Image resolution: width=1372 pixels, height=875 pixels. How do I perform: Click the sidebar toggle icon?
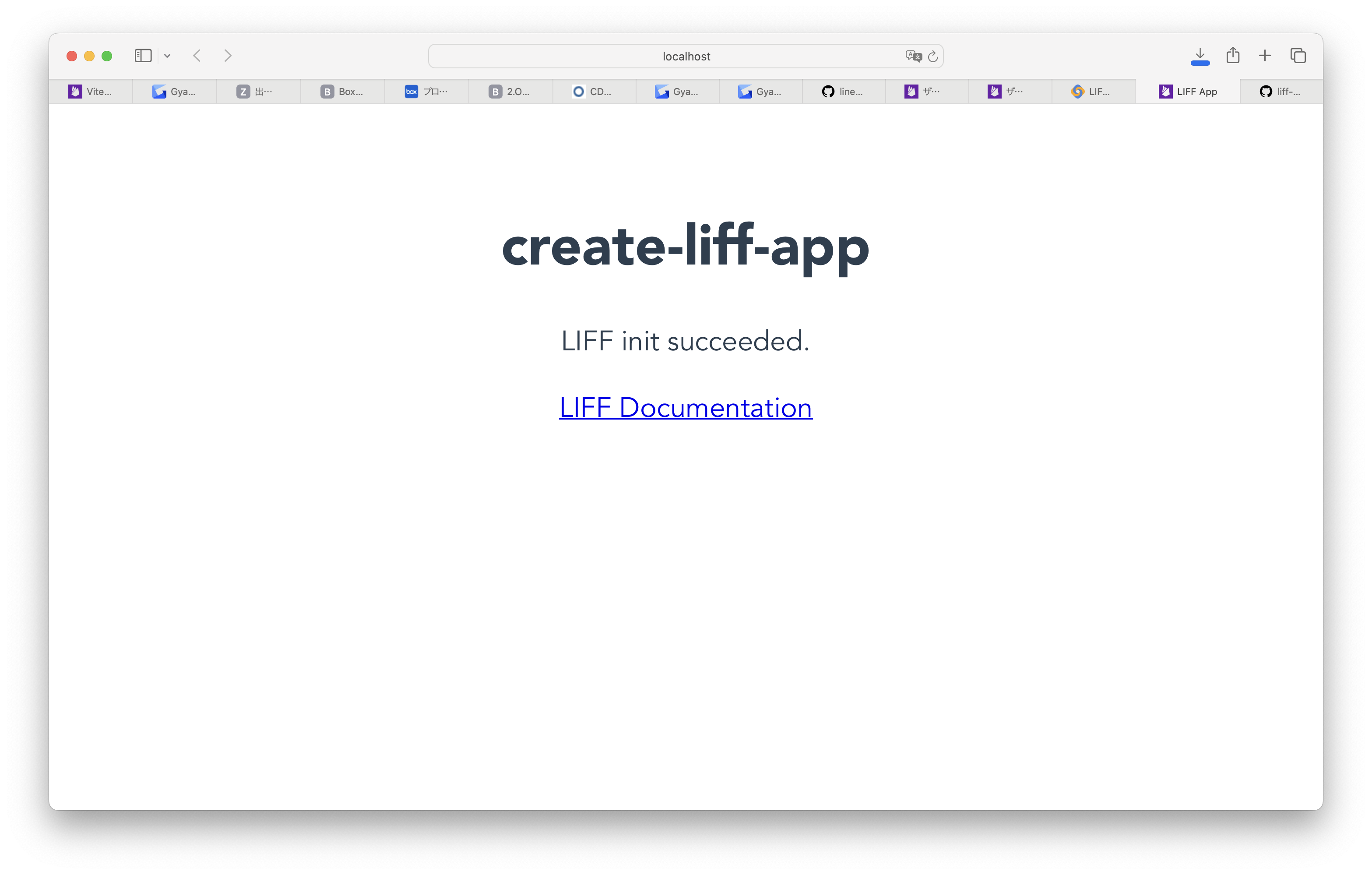pos(143,56)
